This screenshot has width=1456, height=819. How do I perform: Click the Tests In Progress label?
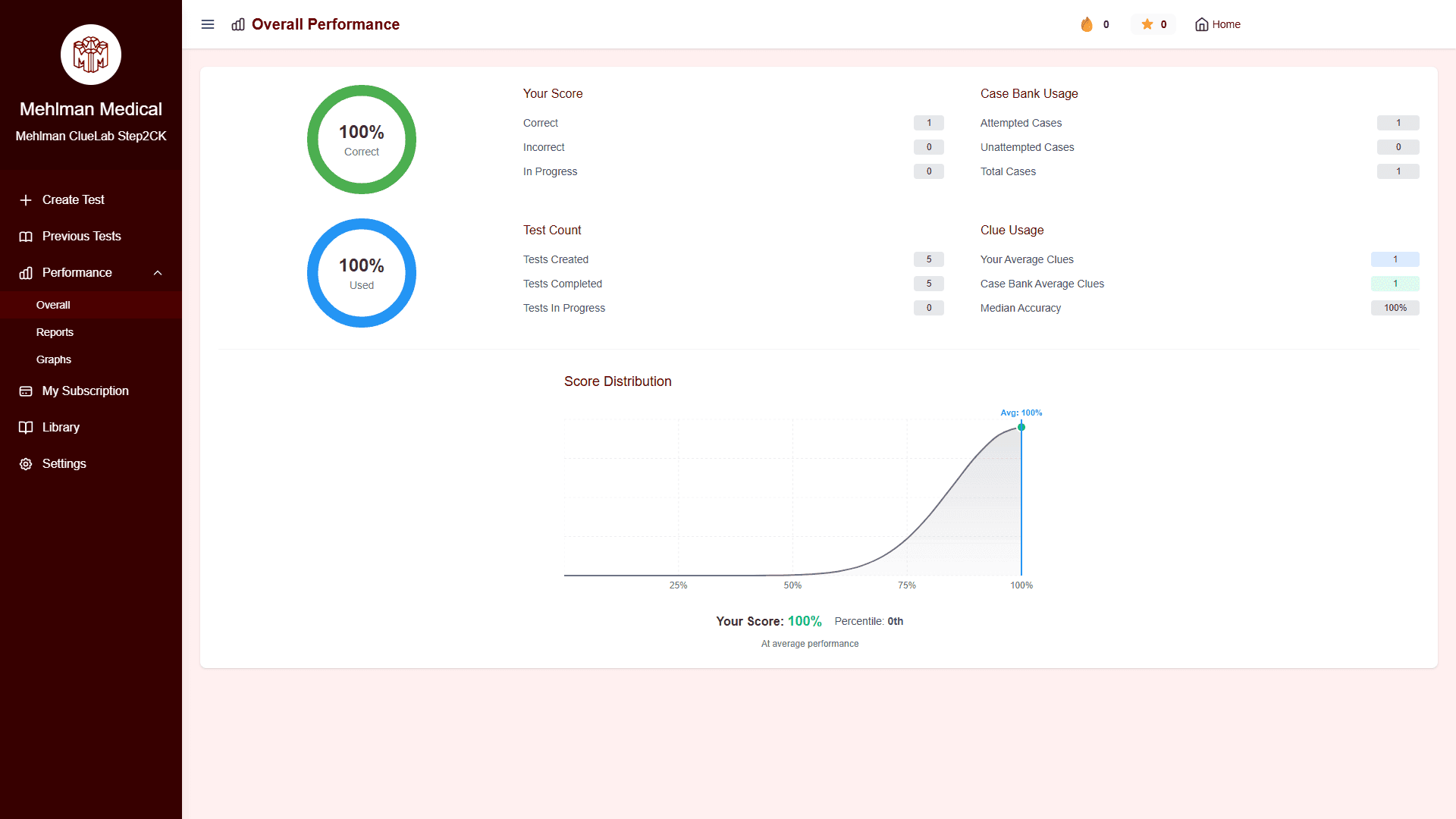pyautogui.click(x=564, y=308)
